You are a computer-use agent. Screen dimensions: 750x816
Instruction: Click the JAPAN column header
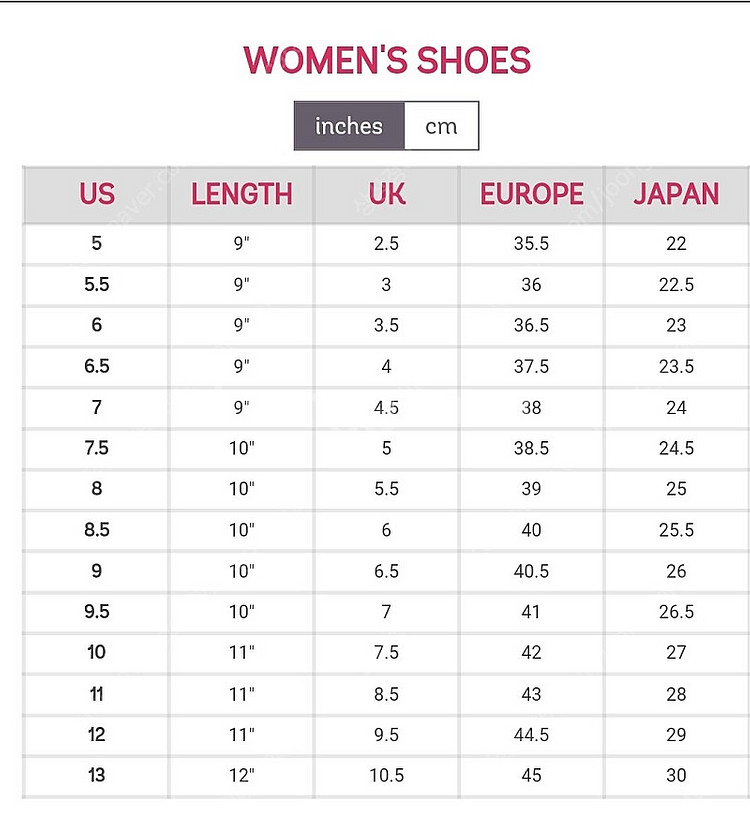tap(676, 194)
